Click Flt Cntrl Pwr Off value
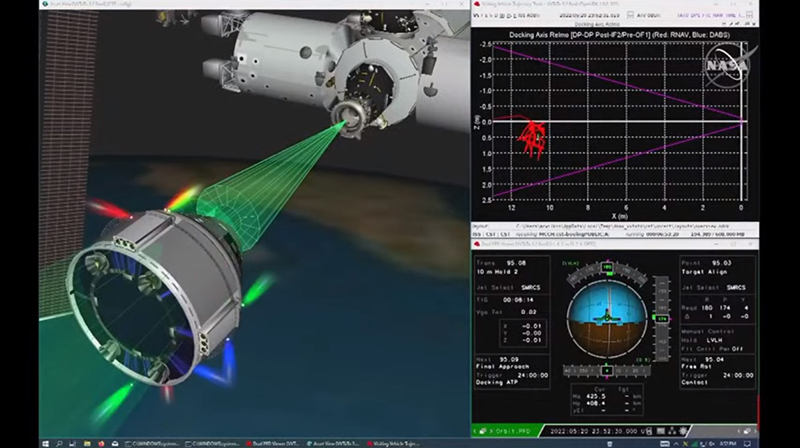Screen dimensions: 800x448 point(737,349)
